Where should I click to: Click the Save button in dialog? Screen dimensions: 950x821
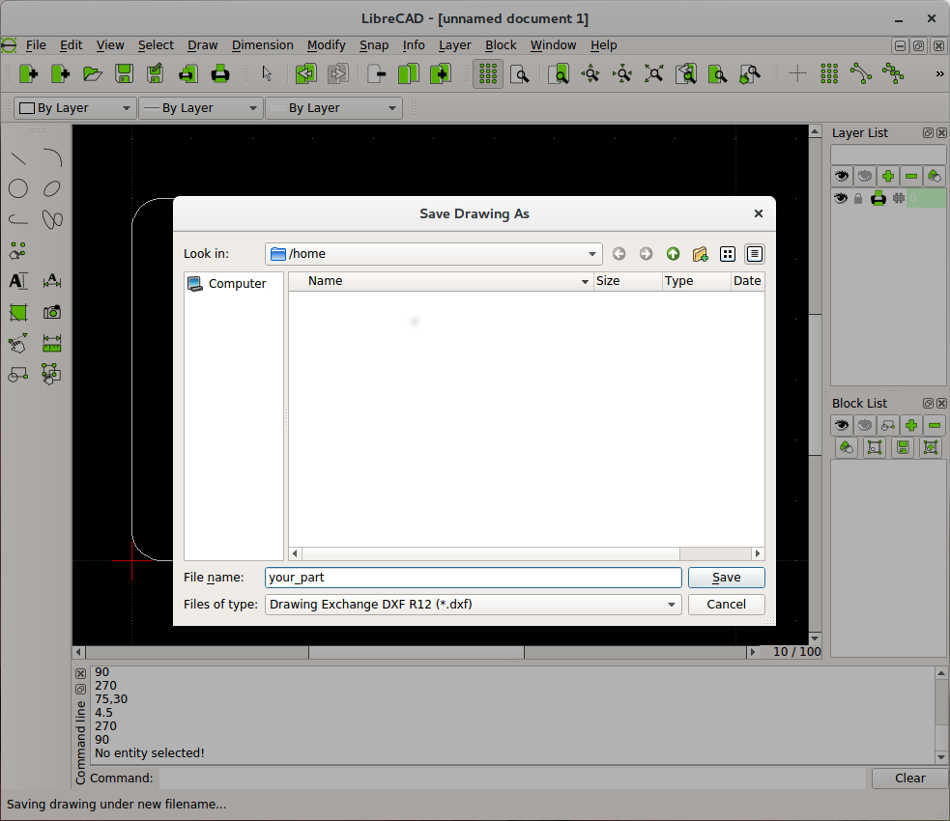click(x=726, y=577)
